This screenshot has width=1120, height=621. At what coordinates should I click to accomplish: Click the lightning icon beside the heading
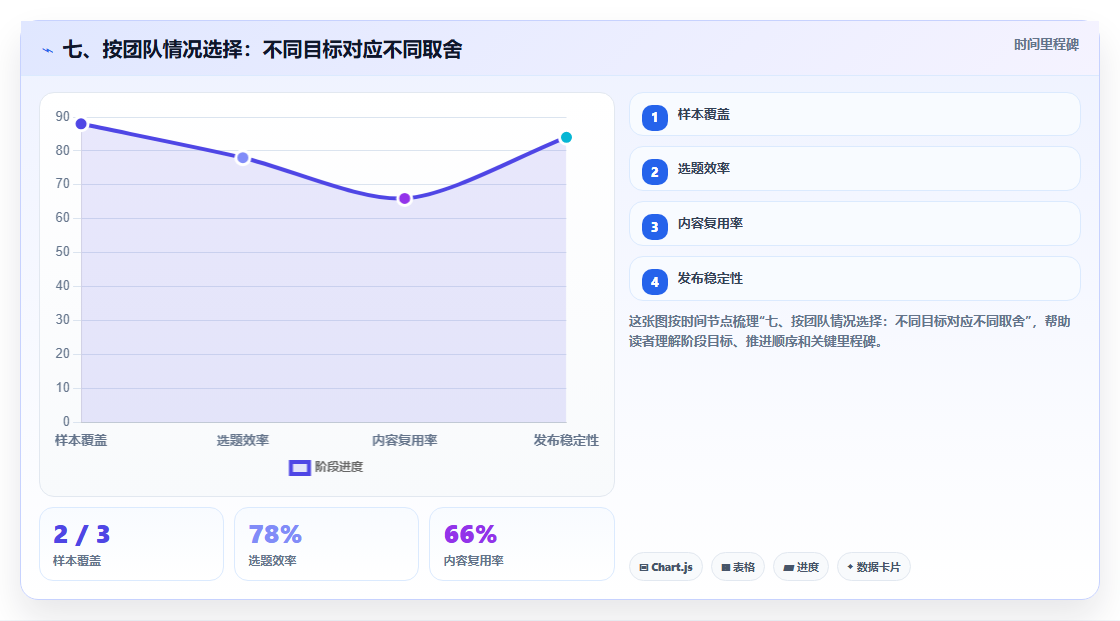(x=48, y=50)
